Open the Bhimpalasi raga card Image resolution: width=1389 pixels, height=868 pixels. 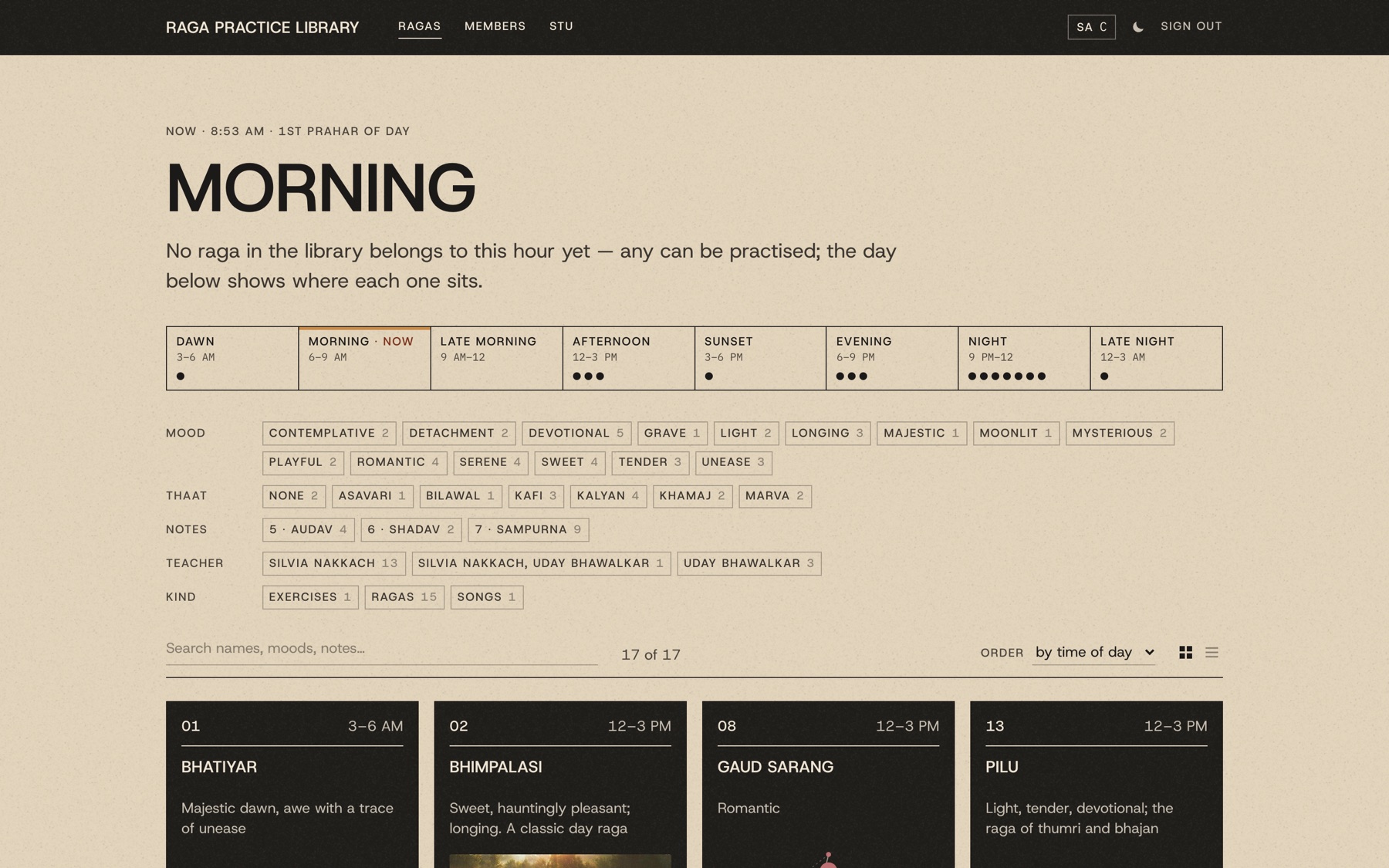[x=560, y=785]
